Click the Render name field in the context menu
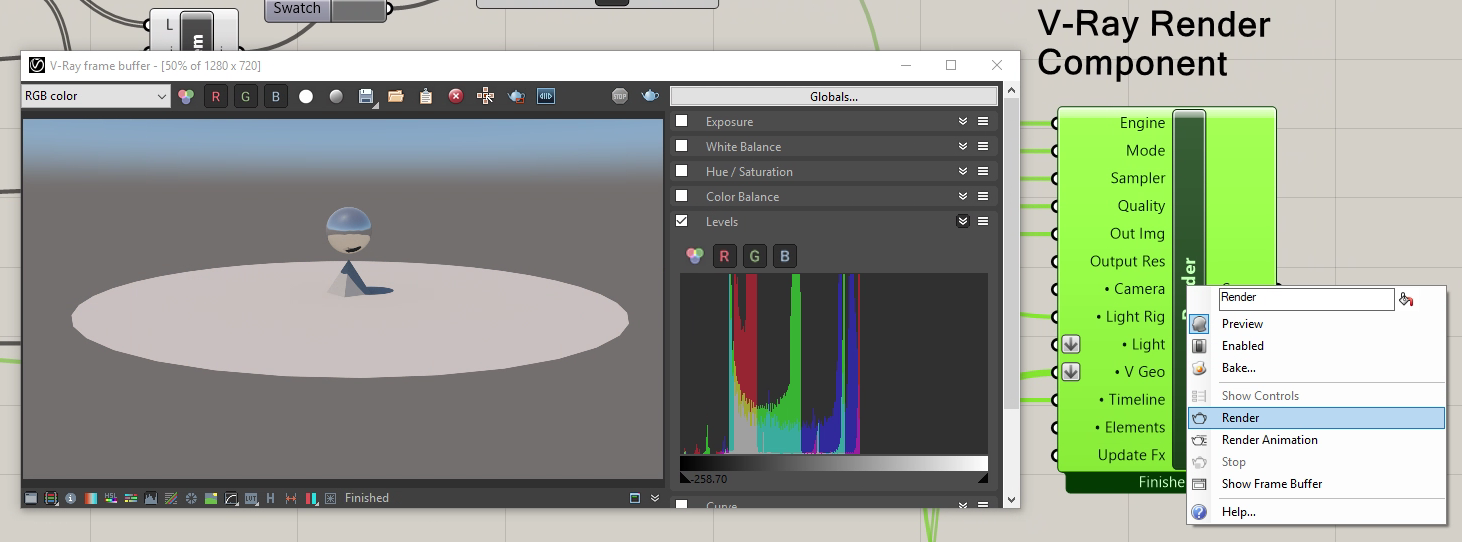This screenshot has height=542, width=1462. [x=1305, y=298]
